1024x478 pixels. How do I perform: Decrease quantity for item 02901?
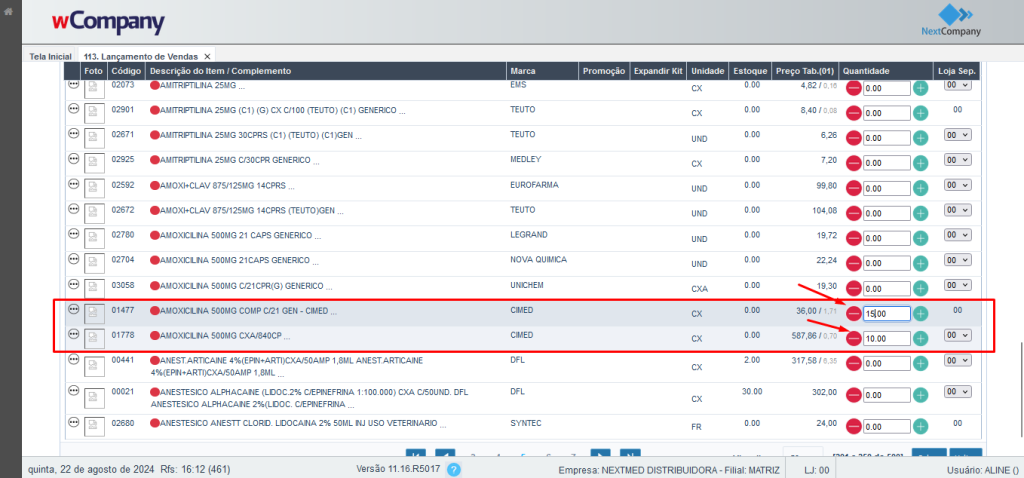[x=854, y=113]
